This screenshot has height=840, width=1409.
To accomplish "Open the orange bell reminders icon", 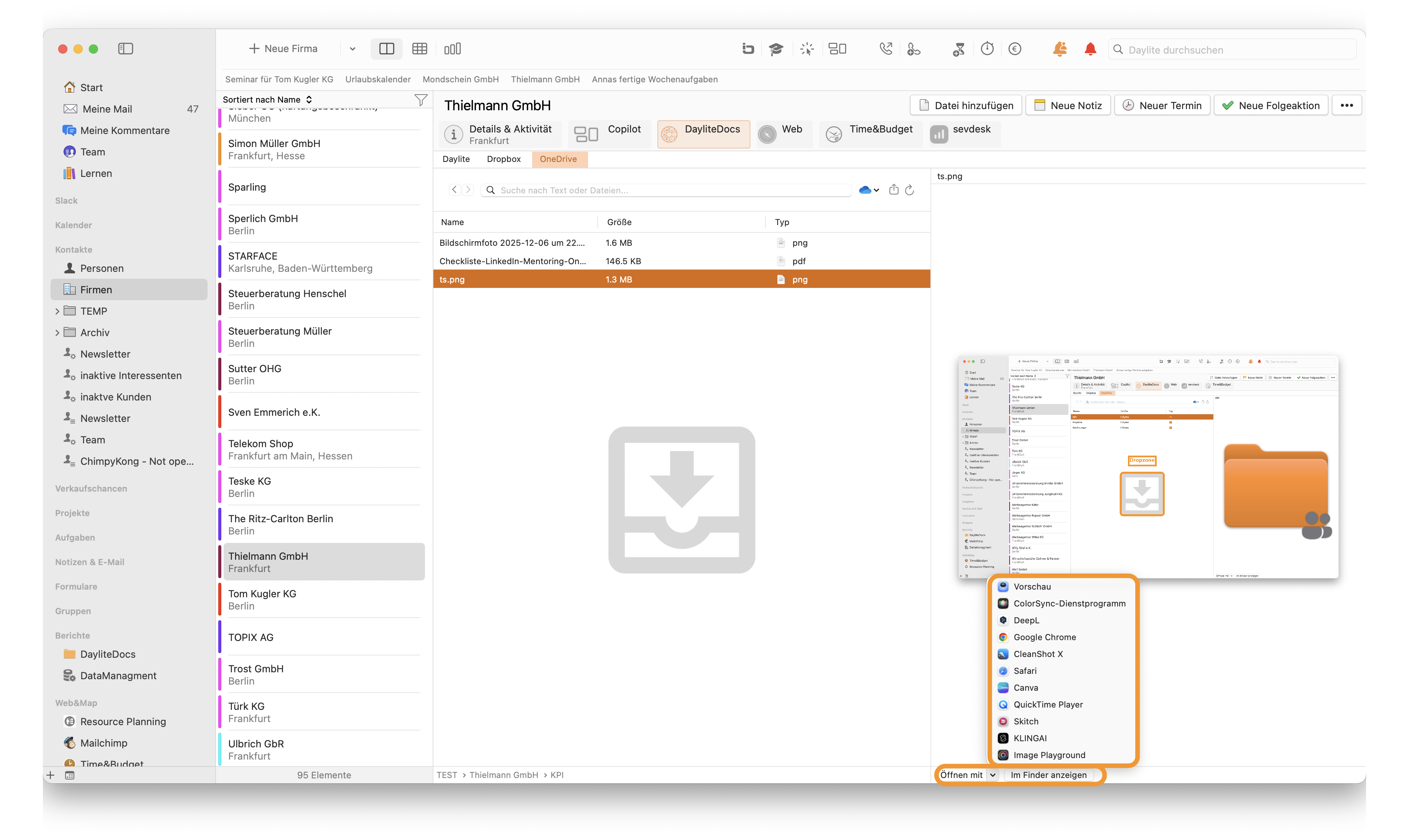I will coord(1059,49).
